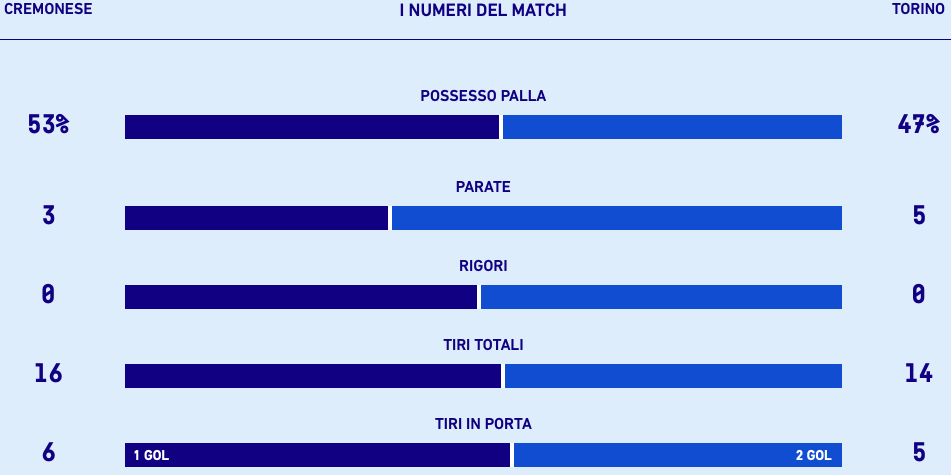Click the "1 GOL" Cremonese bar segment
The height and width of the screenshot is (475, 951).
coord(317,455)
